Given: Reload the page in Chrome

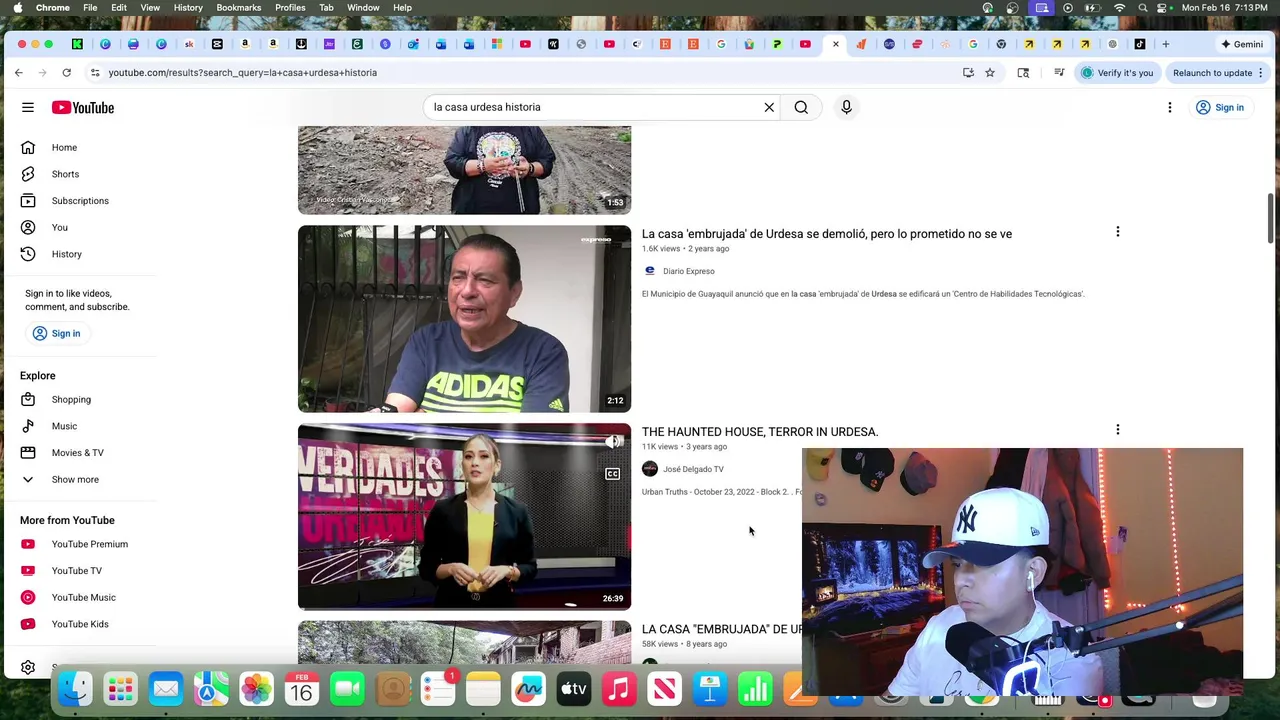Looking at the screenshot, I should point(66,72).
